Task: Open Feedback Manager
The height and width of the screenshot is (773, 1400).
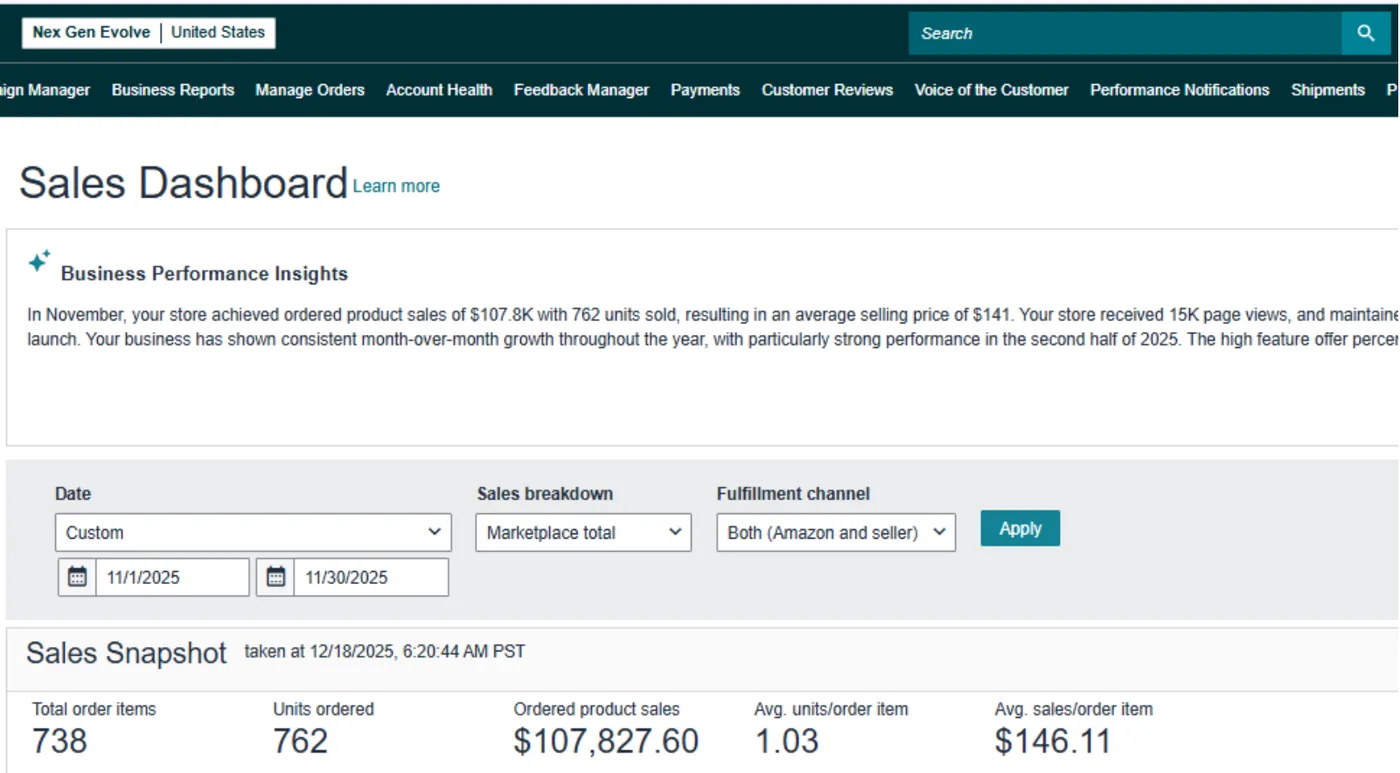Action: click(581, 90)
